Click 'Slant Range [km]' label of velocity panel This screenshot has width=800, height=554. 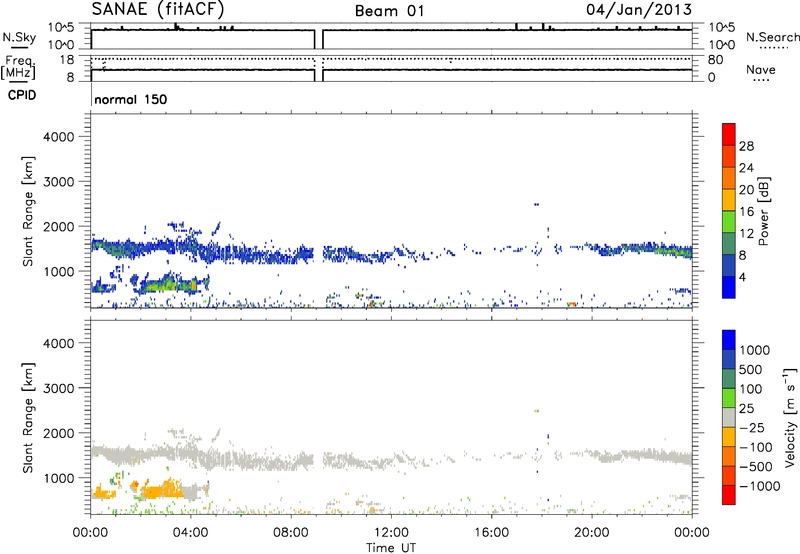(28, 417)
